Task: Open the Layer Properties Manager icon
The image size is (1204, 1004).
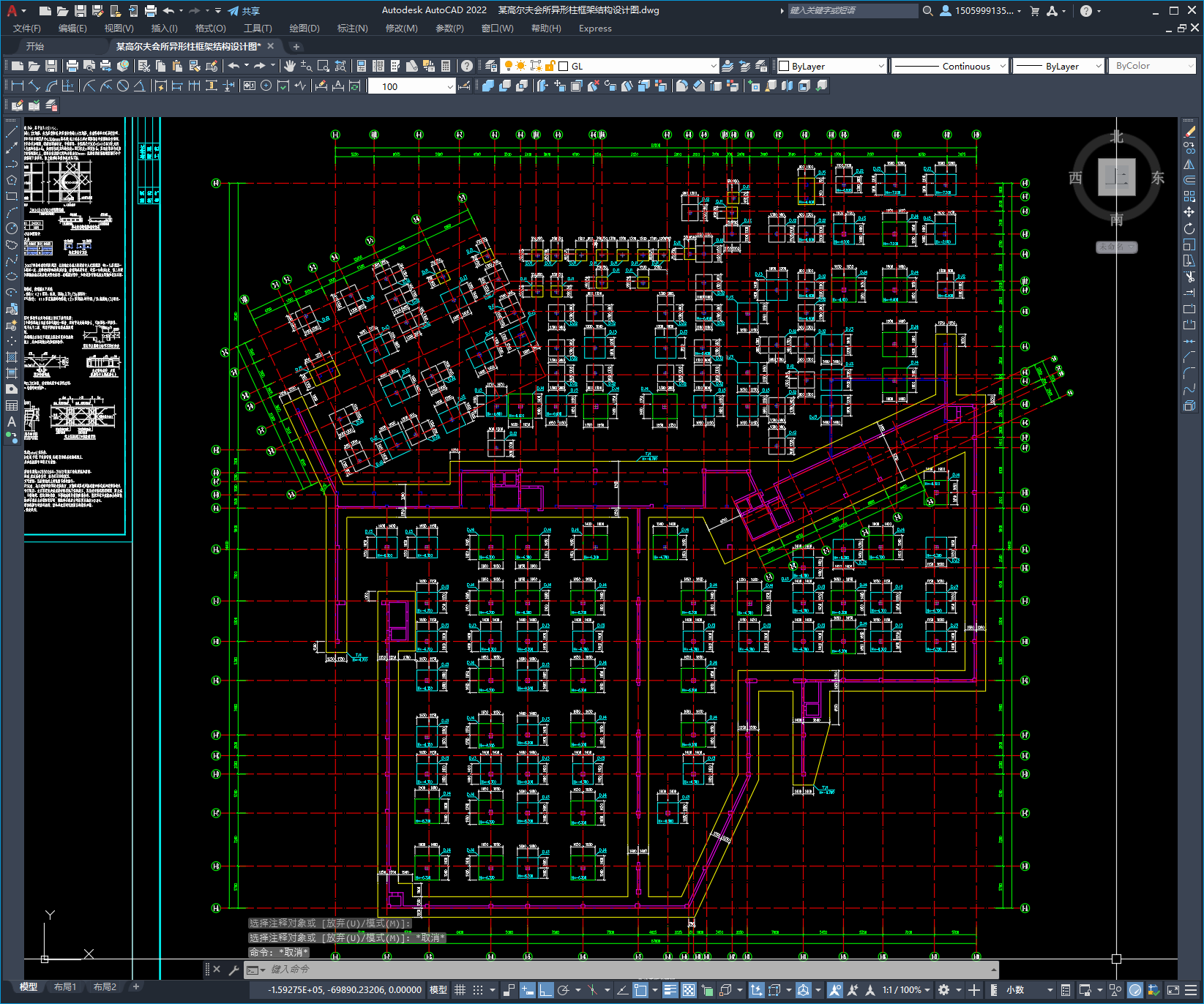Action: (491, 66)
